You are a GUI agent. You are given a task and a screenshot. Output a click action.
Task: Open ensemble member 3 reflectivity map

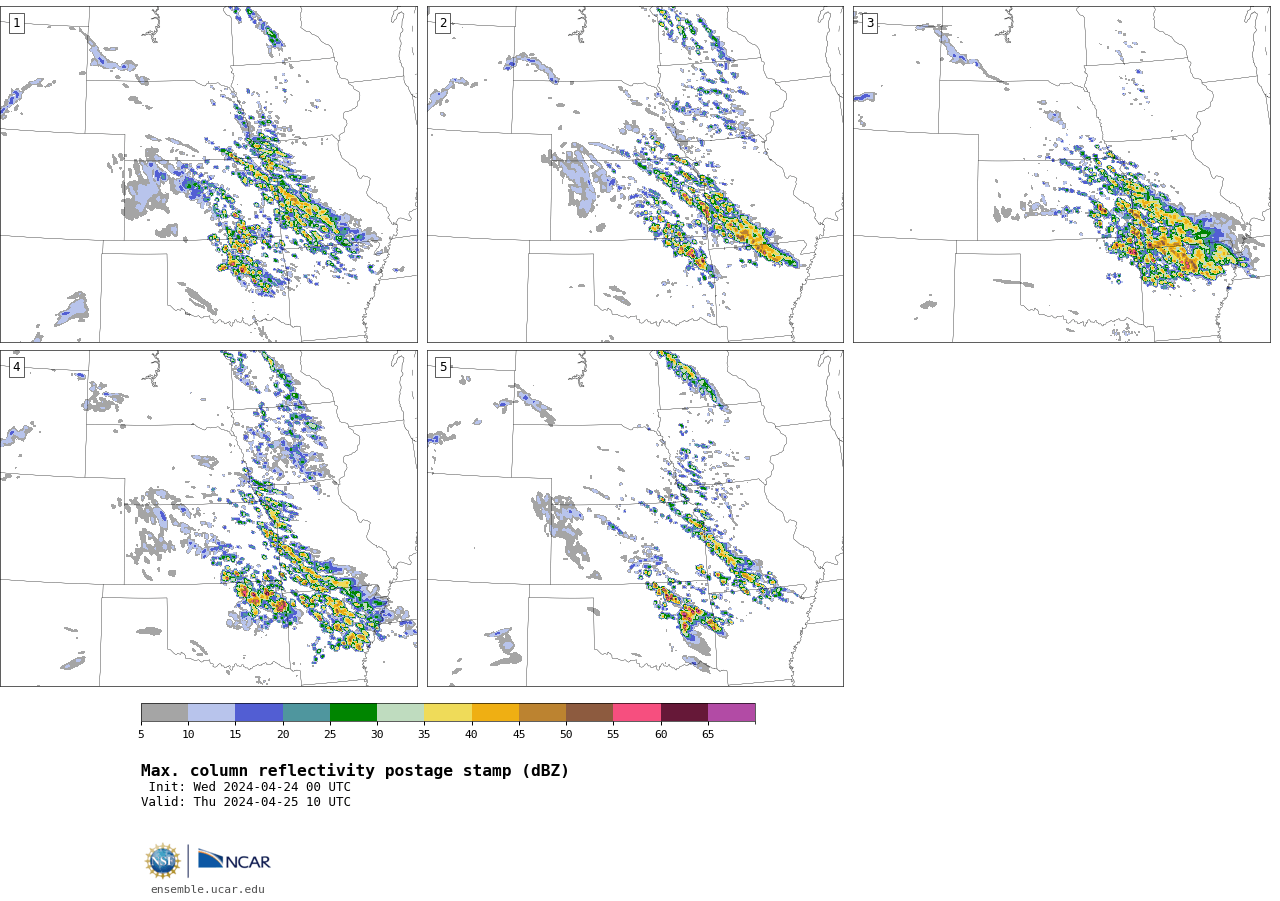1061,174
